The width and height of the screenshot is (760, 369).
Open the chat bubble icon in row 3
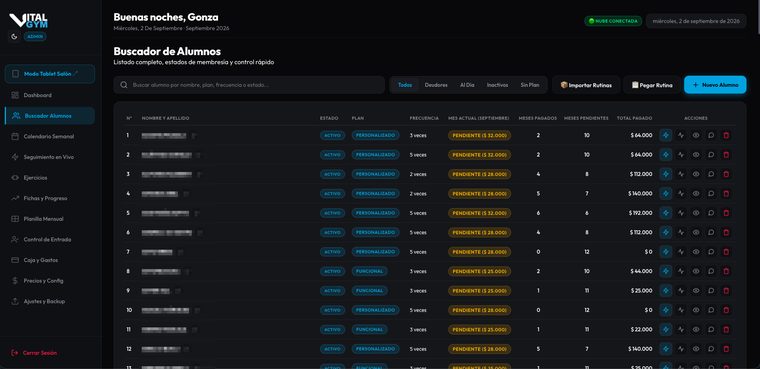tap(711, 174)
